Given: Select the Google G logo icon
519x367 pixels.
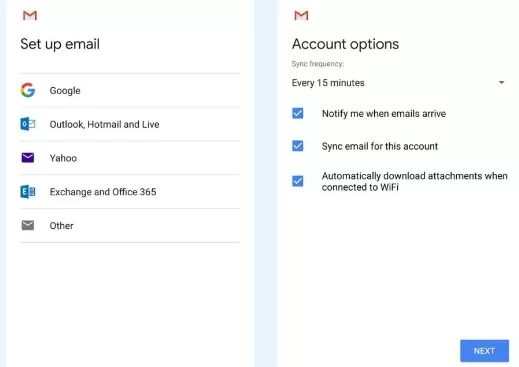Looking at the screenshot, I should 28,90.
